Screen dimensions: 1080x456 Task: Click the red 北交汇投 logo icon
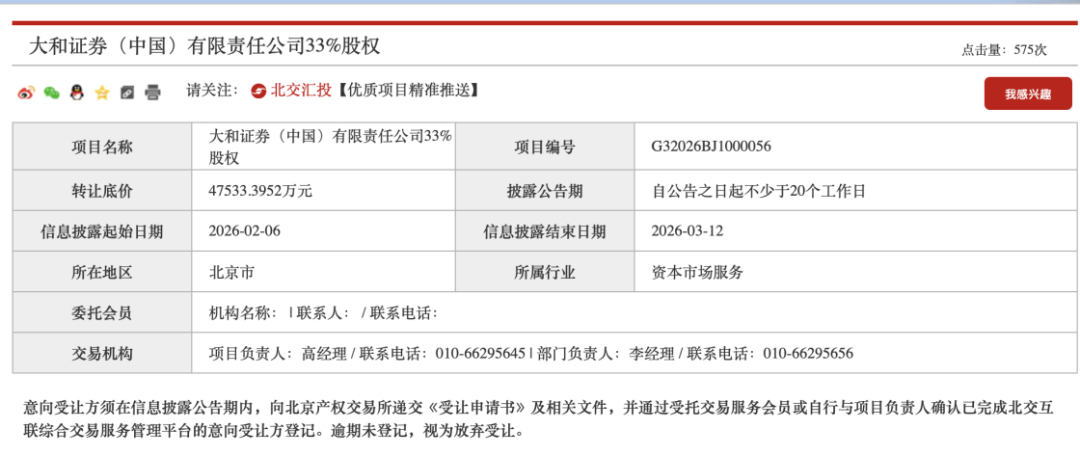(x=259, y=91)
